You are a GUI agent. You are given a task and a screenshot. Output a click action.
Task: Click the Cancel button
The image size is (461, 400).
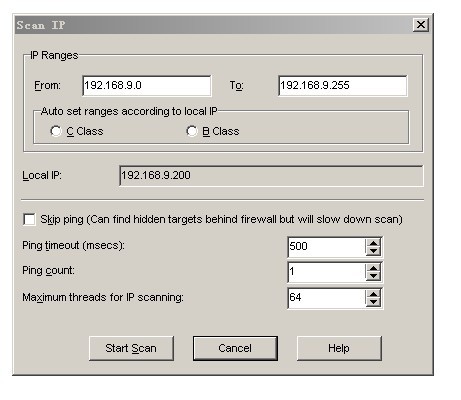[235, 348]
